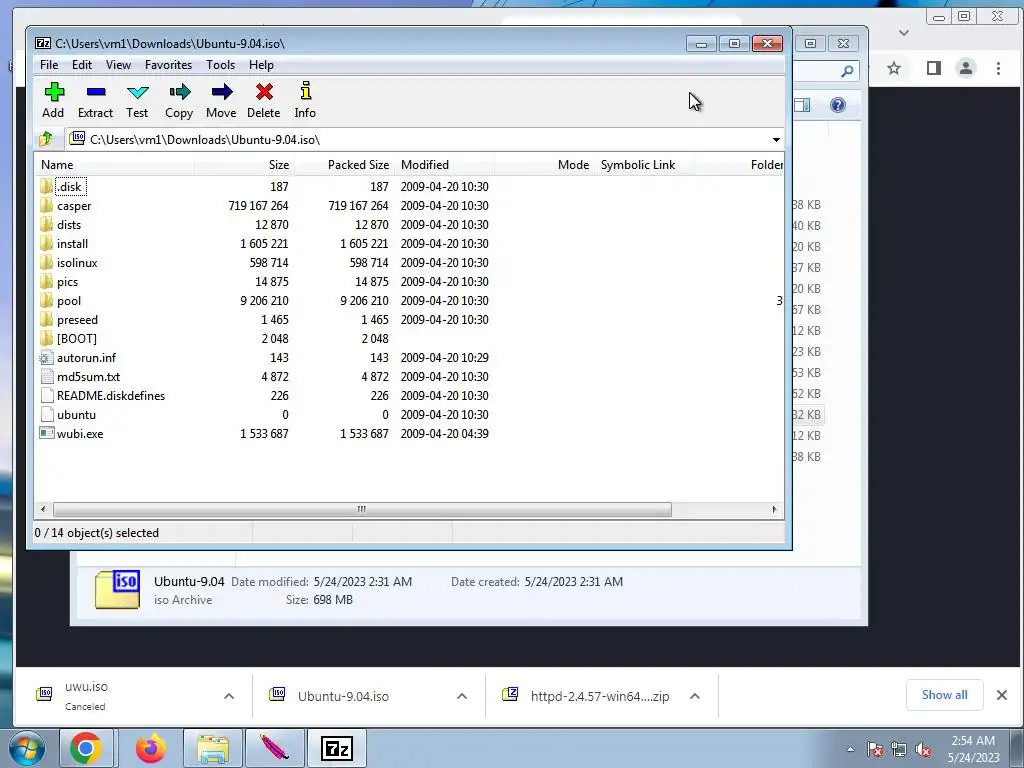Click the horizontal scrollbar thumb

[x=362, y=509]
